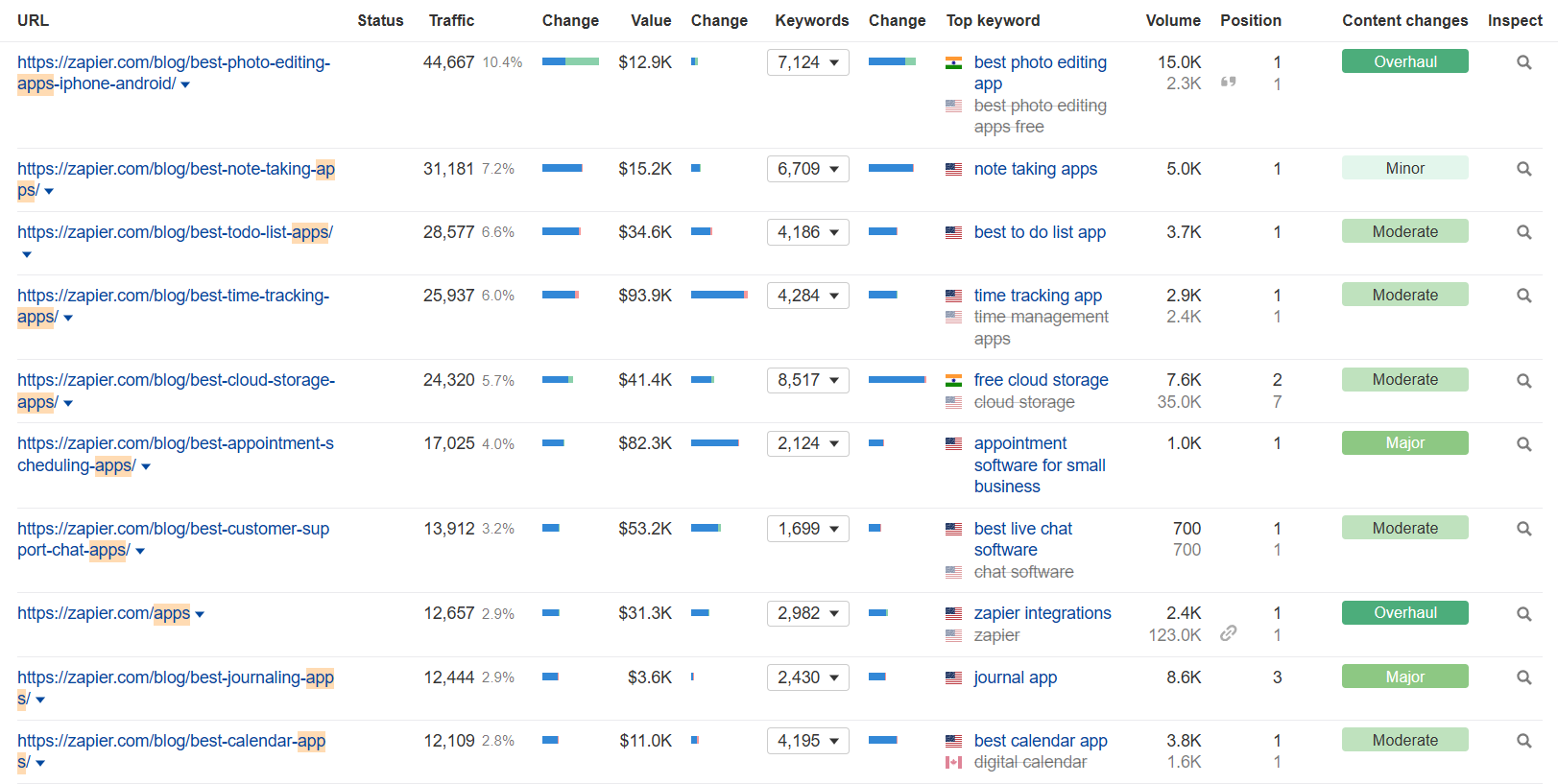1558x784 pixels.
Task: Inspect the best-photo-editing-apps row
Action: point(1523,62)
